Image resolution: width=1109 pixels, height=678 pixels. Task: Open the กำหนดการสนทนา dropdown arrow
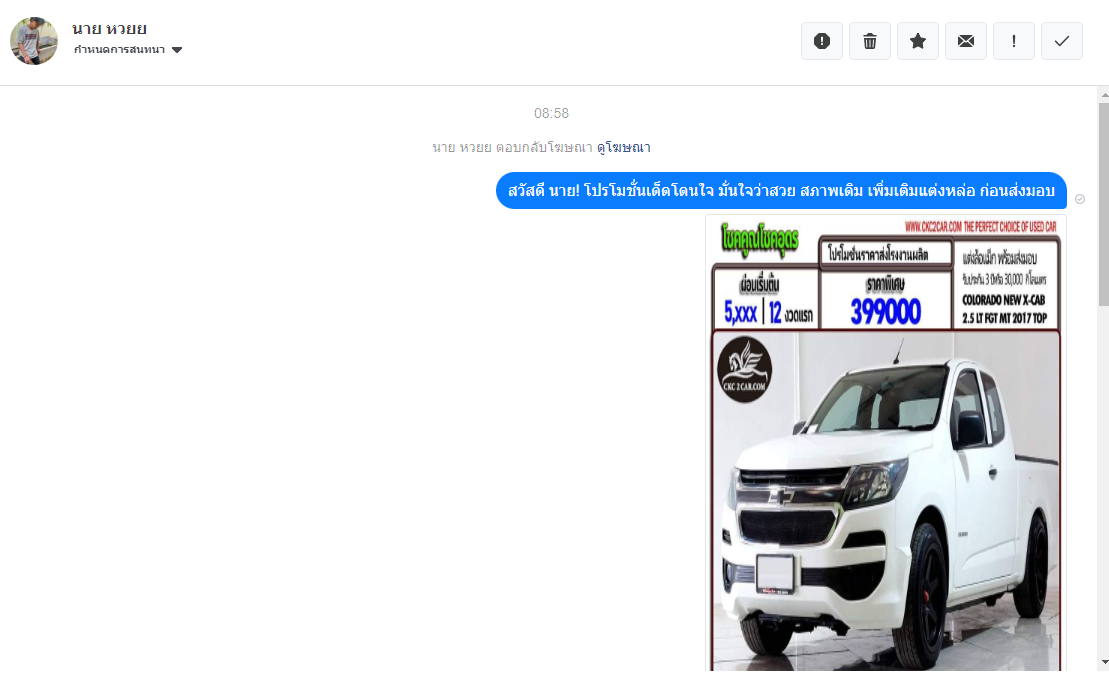click(177, 49)
